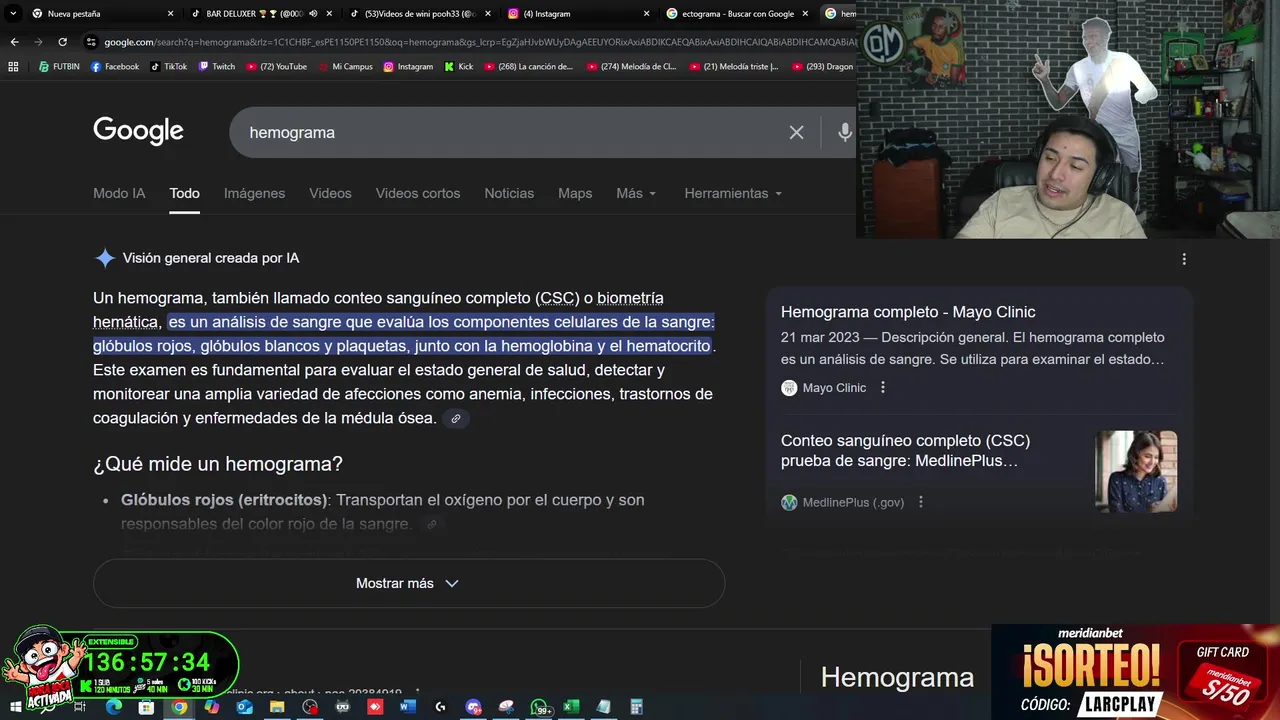The height and width of the screenshot is (720, 1280).
Task: Open Calculator from the taskbar
Action: pos(636,707)
